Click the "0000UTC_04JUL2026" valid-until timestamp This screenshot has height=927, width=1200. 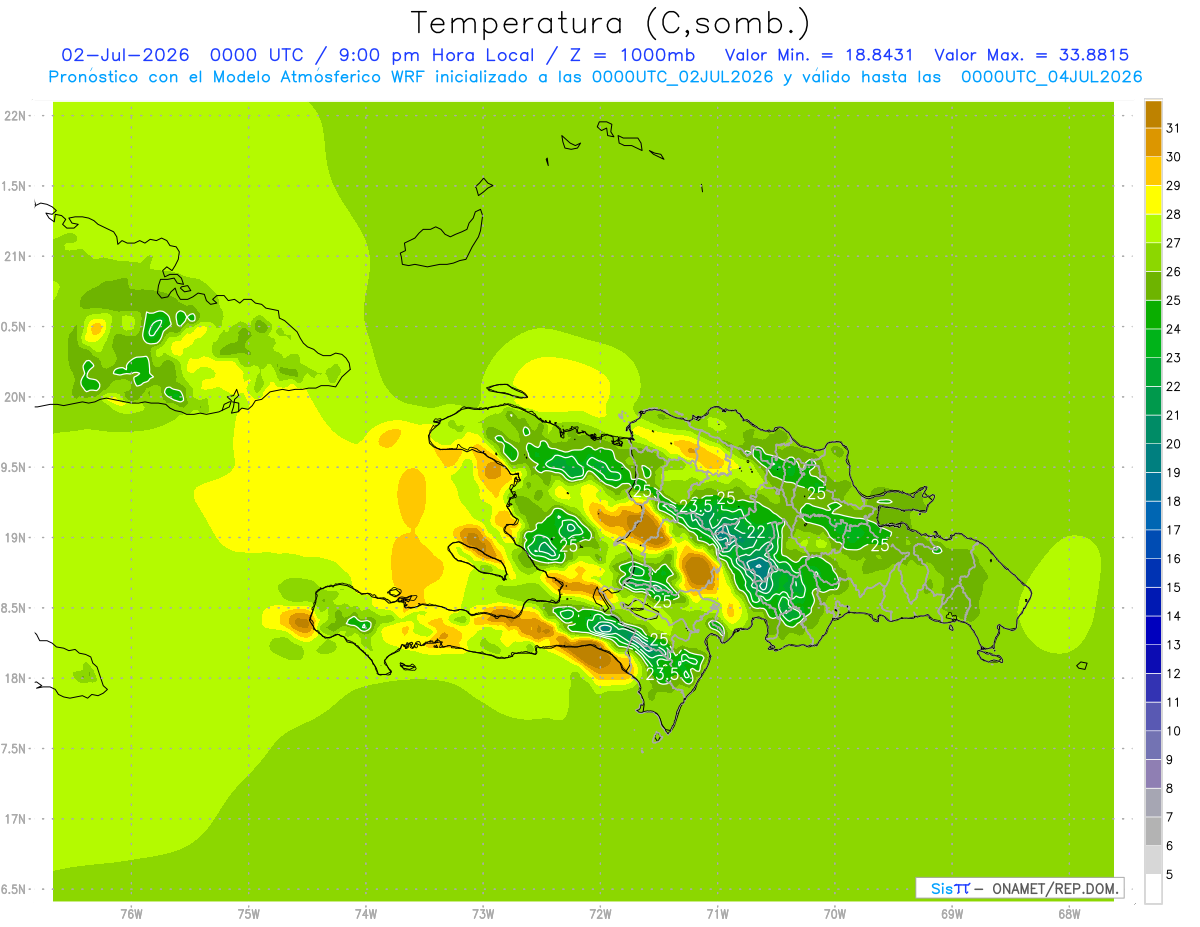1051,77
